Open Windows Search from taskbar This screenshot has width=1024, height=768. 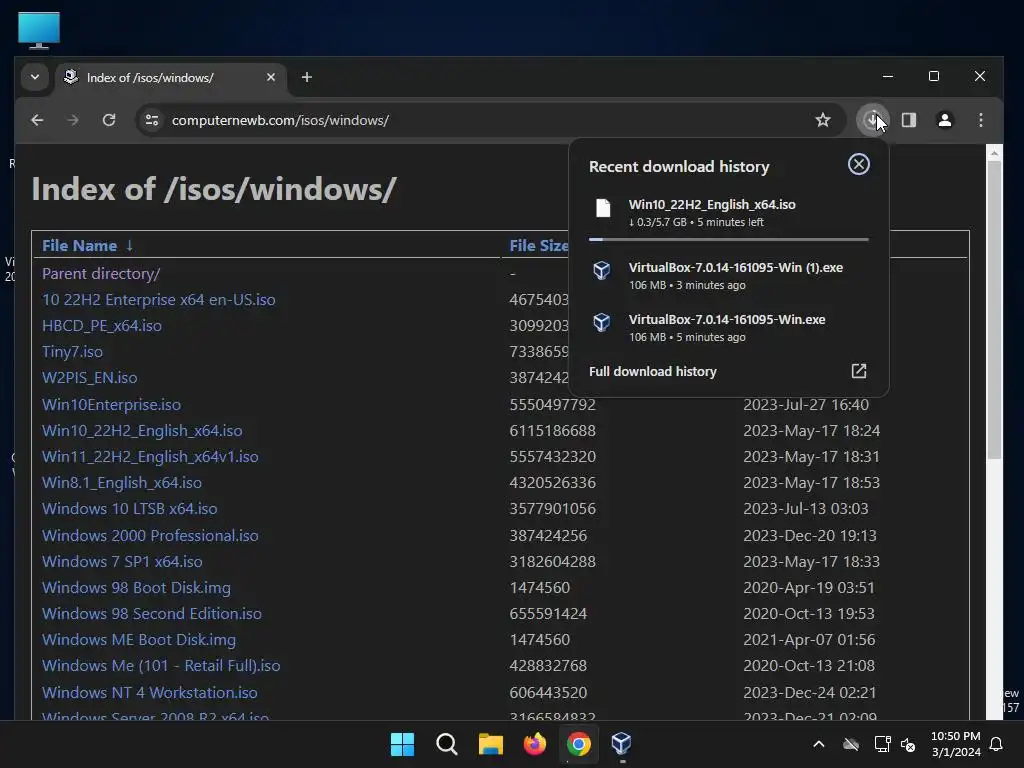[447, 744]
